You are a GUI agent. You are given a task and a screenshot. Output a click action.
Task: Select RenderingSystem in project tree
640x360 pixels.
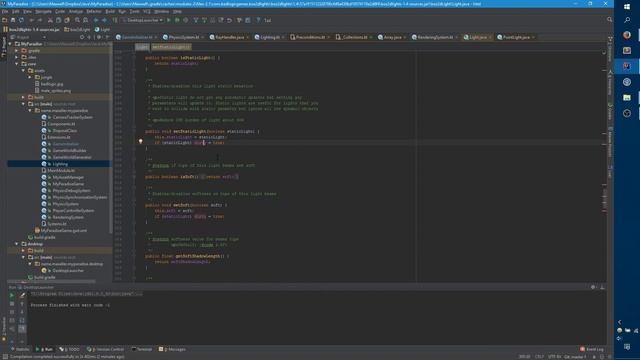tap(68, 217)
